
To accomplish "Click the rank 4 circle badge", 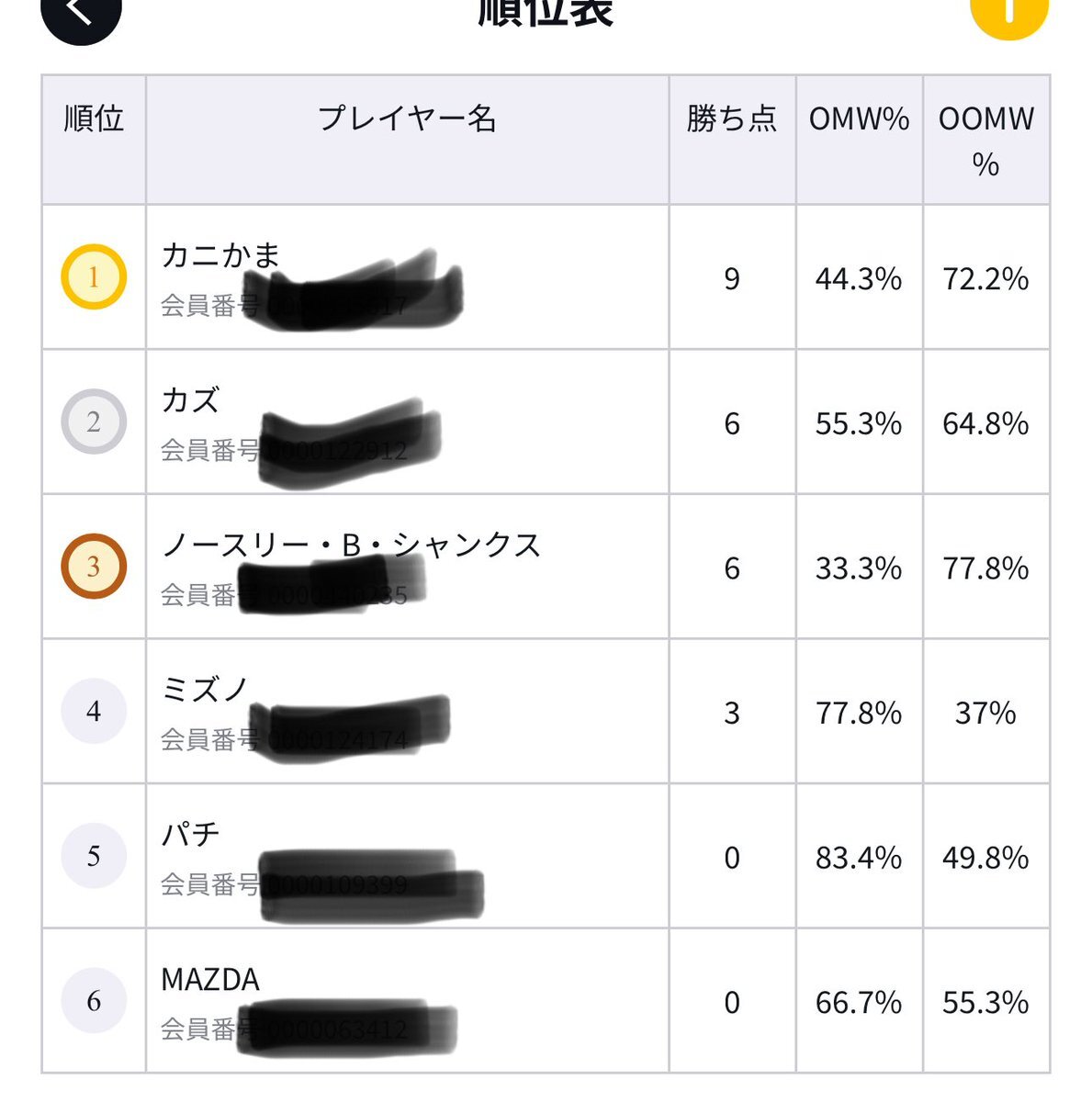I will tap(94, 711).
